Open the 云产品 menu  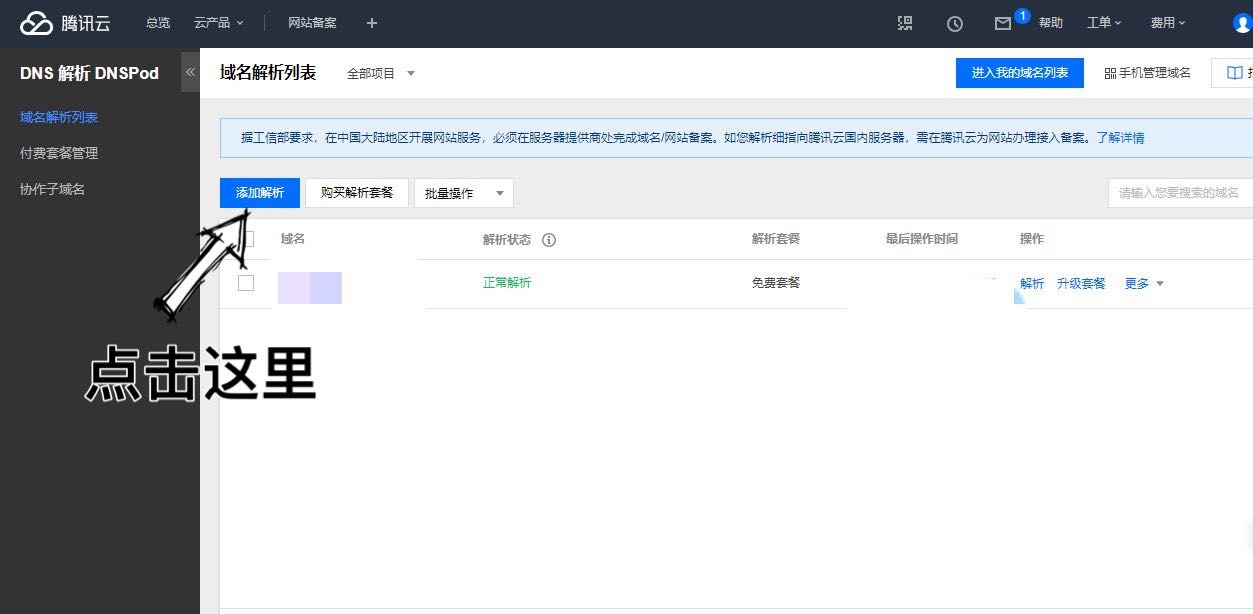coord(218,22)
